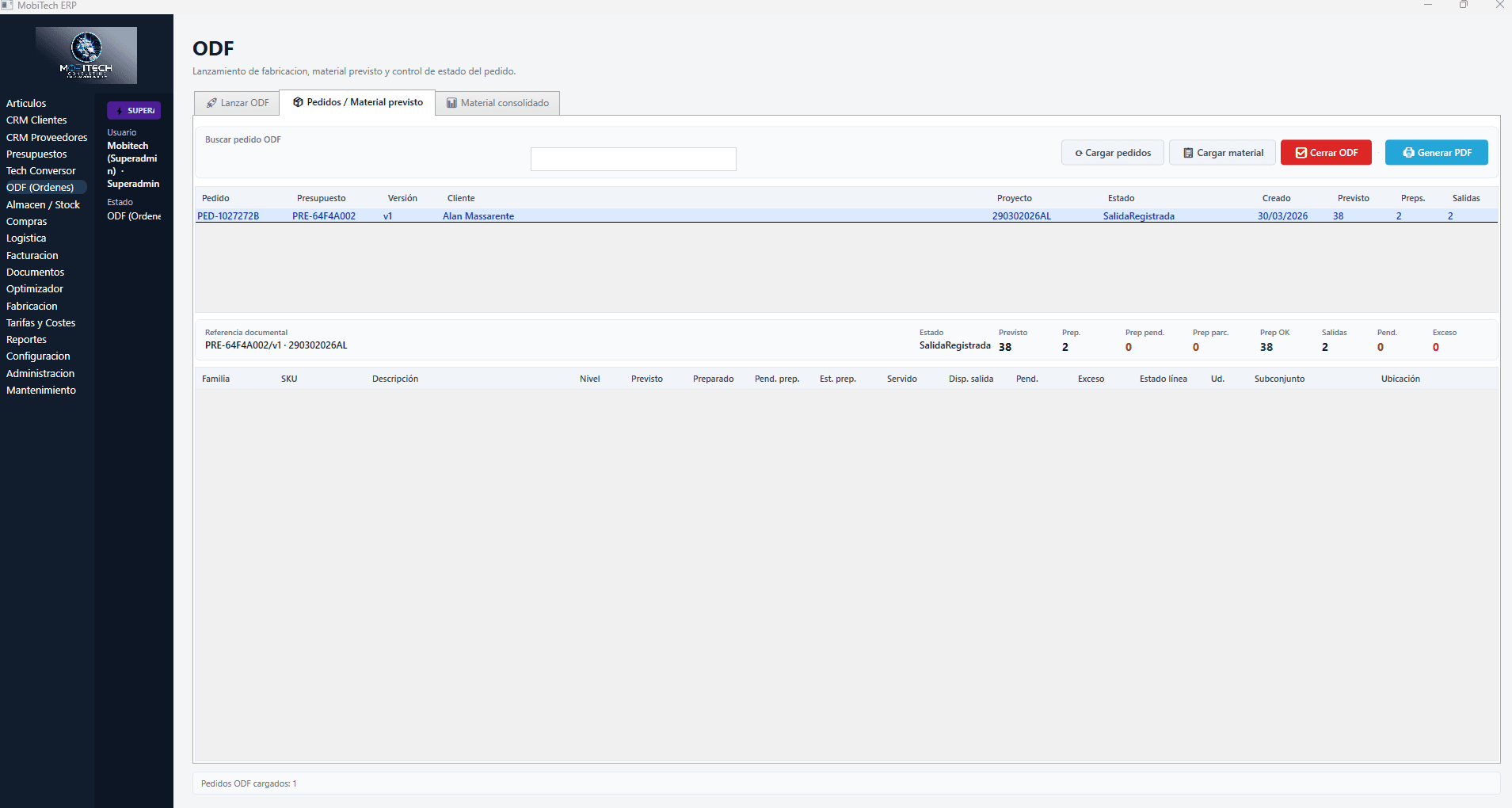Click the MobiTech logo image
Screen dimensions: 1512x808
click(86, 55)
